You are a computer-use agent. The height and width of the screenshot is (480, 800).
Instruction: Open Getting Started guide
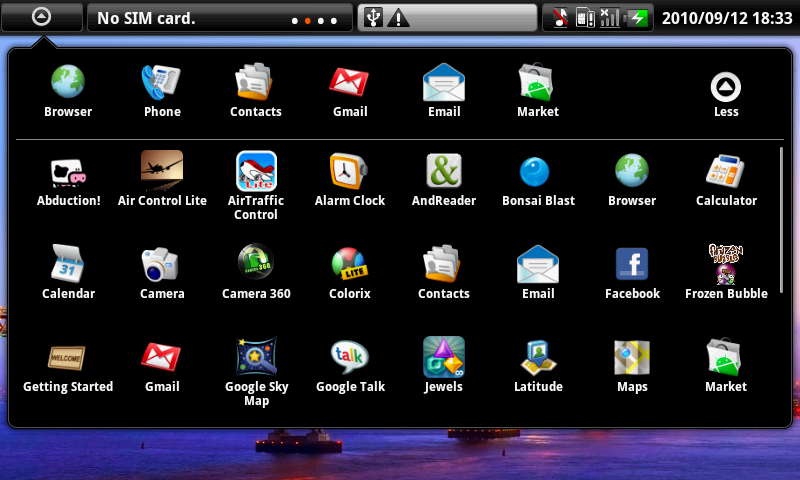coord(68,369)
